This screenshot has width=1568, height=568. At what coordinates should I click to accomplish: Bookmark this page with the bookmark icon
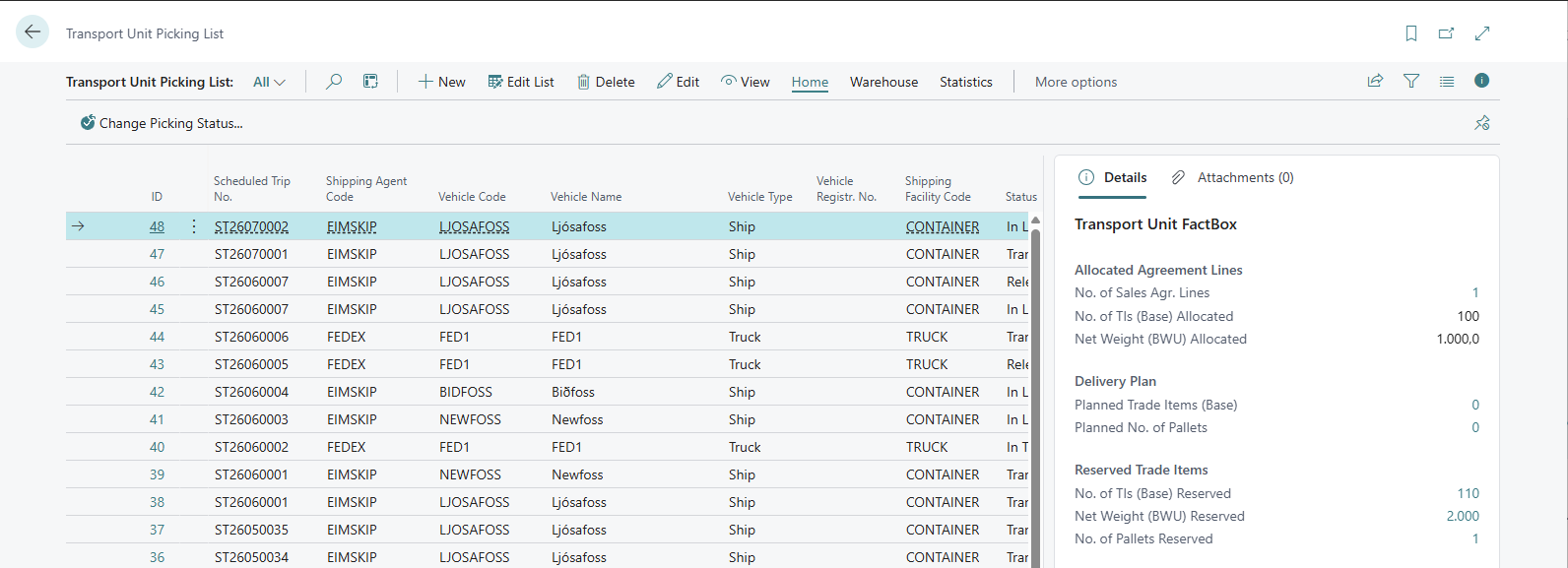[1411, 33]
